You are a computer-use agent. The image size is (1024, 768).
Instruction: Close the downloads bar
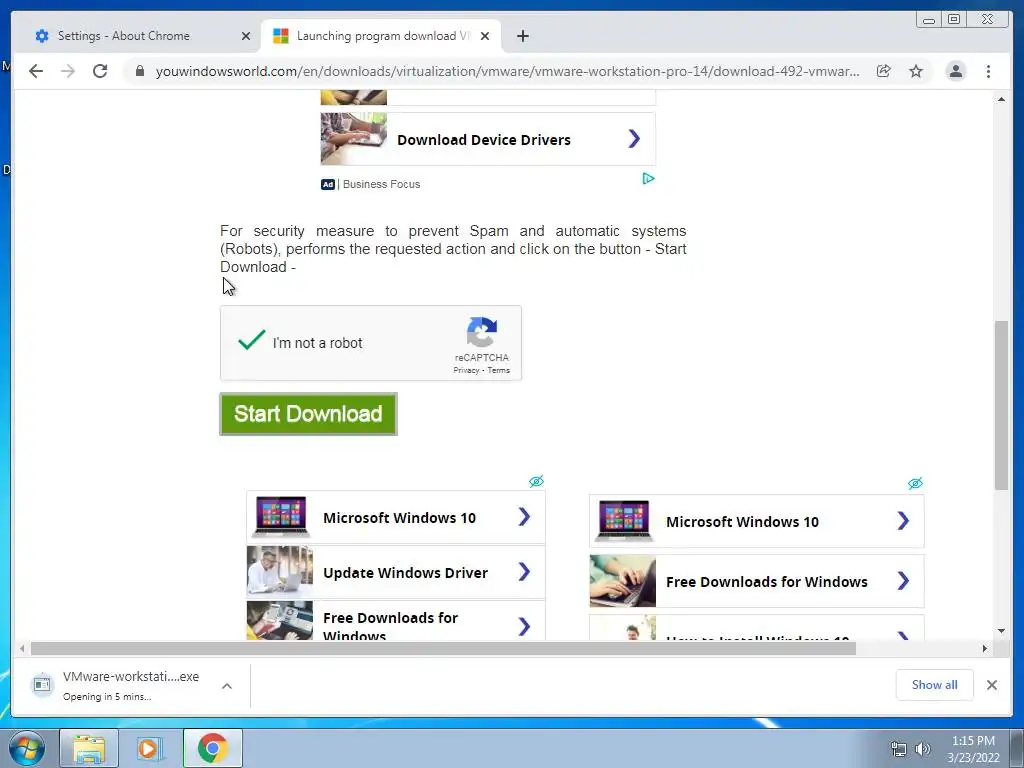[x=991, y=685]
